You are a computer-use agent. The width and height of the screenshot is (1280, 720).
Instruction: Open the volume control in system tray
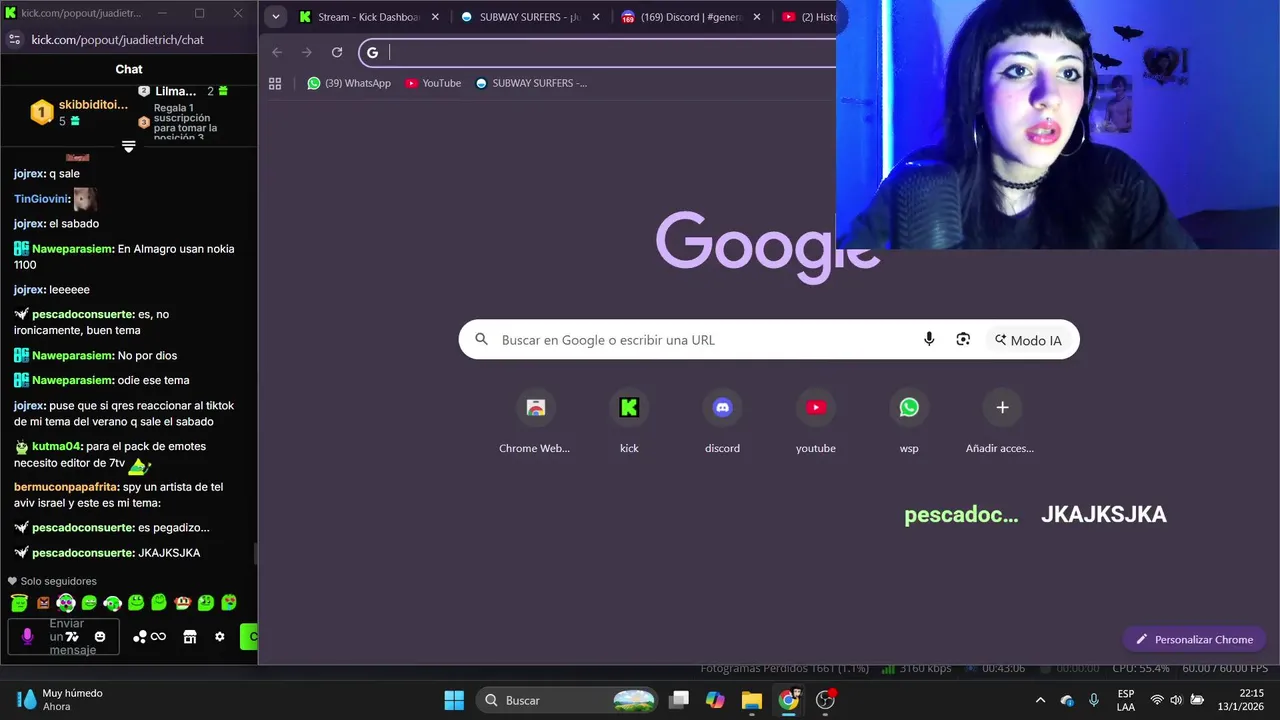coord(1176,700)
